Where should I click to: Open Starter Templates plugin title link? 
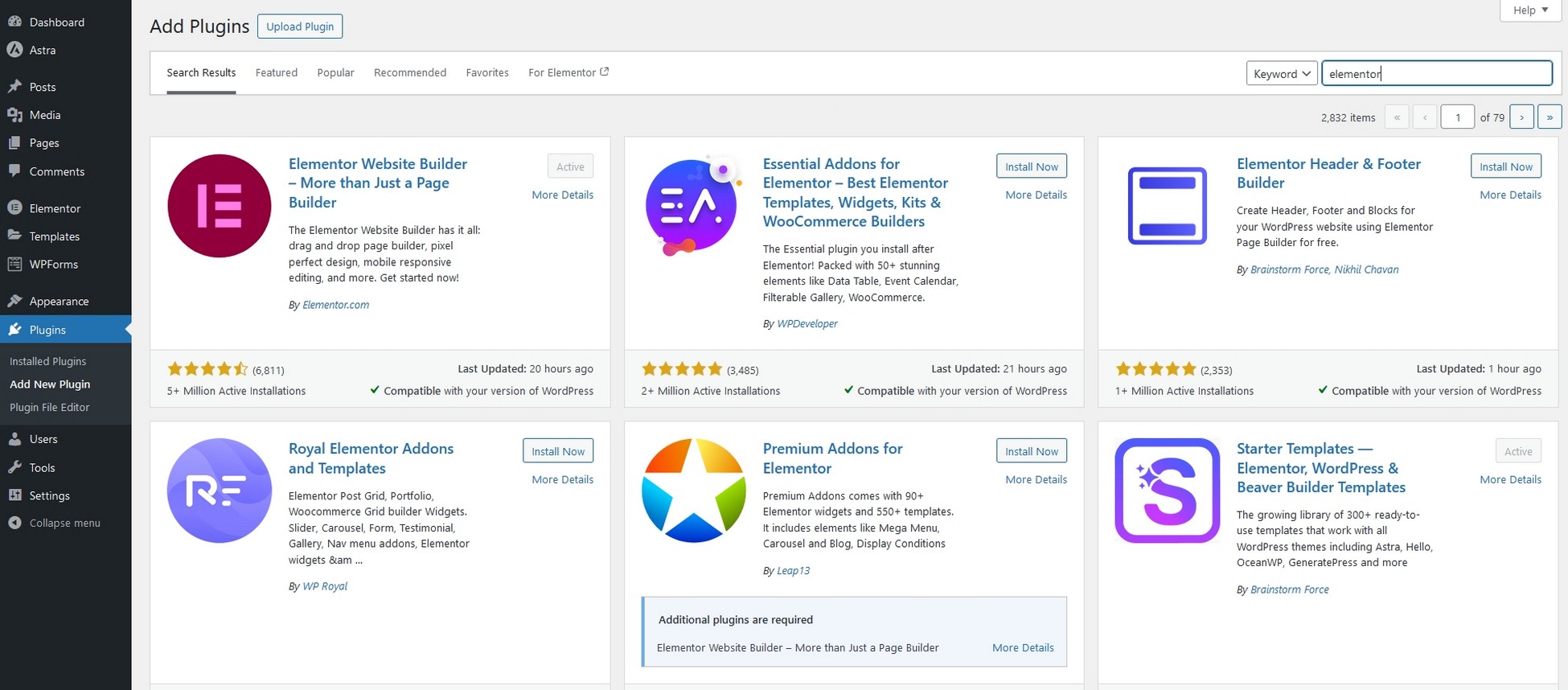[x=1321, y=468]
